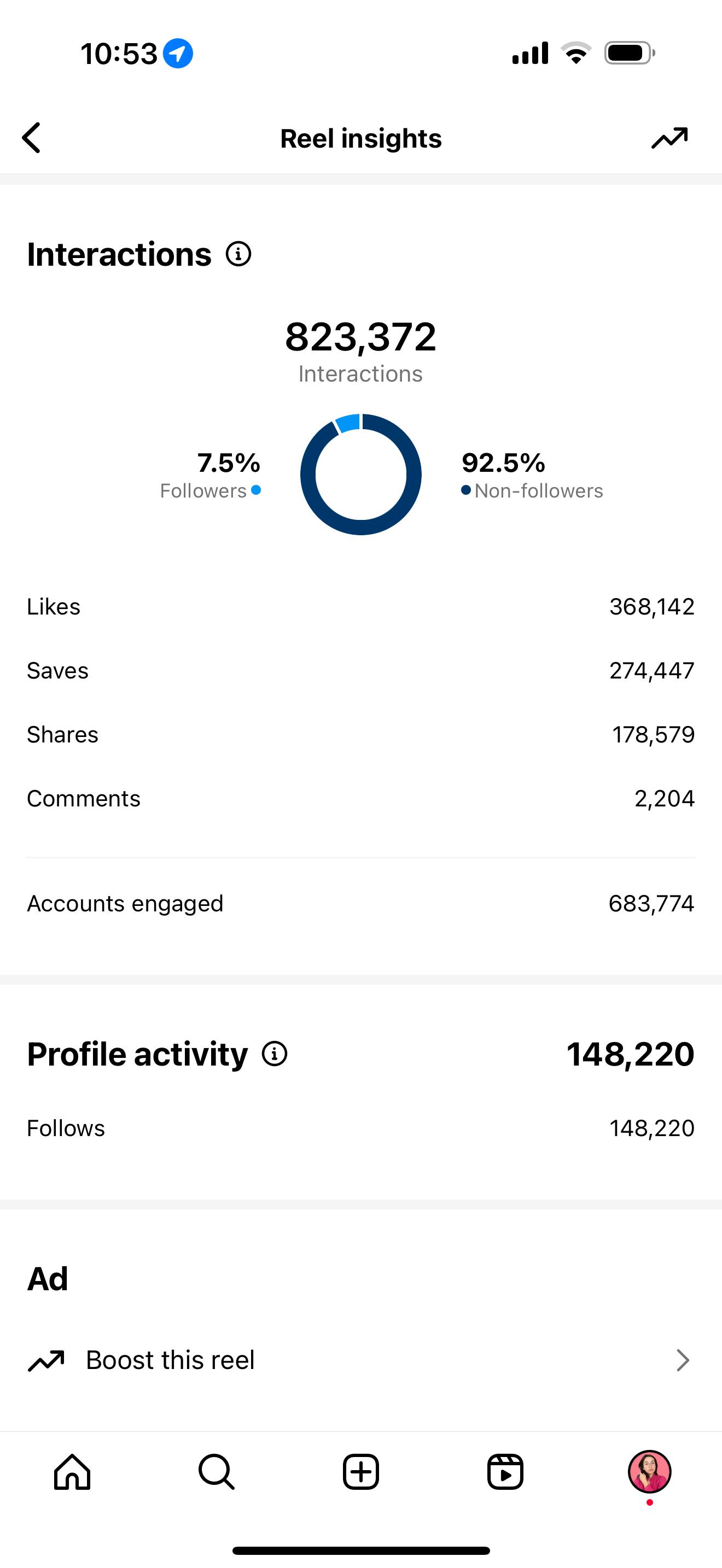Select the Likes row
This screenshot has height=1568, width=722.
point(361,607)
